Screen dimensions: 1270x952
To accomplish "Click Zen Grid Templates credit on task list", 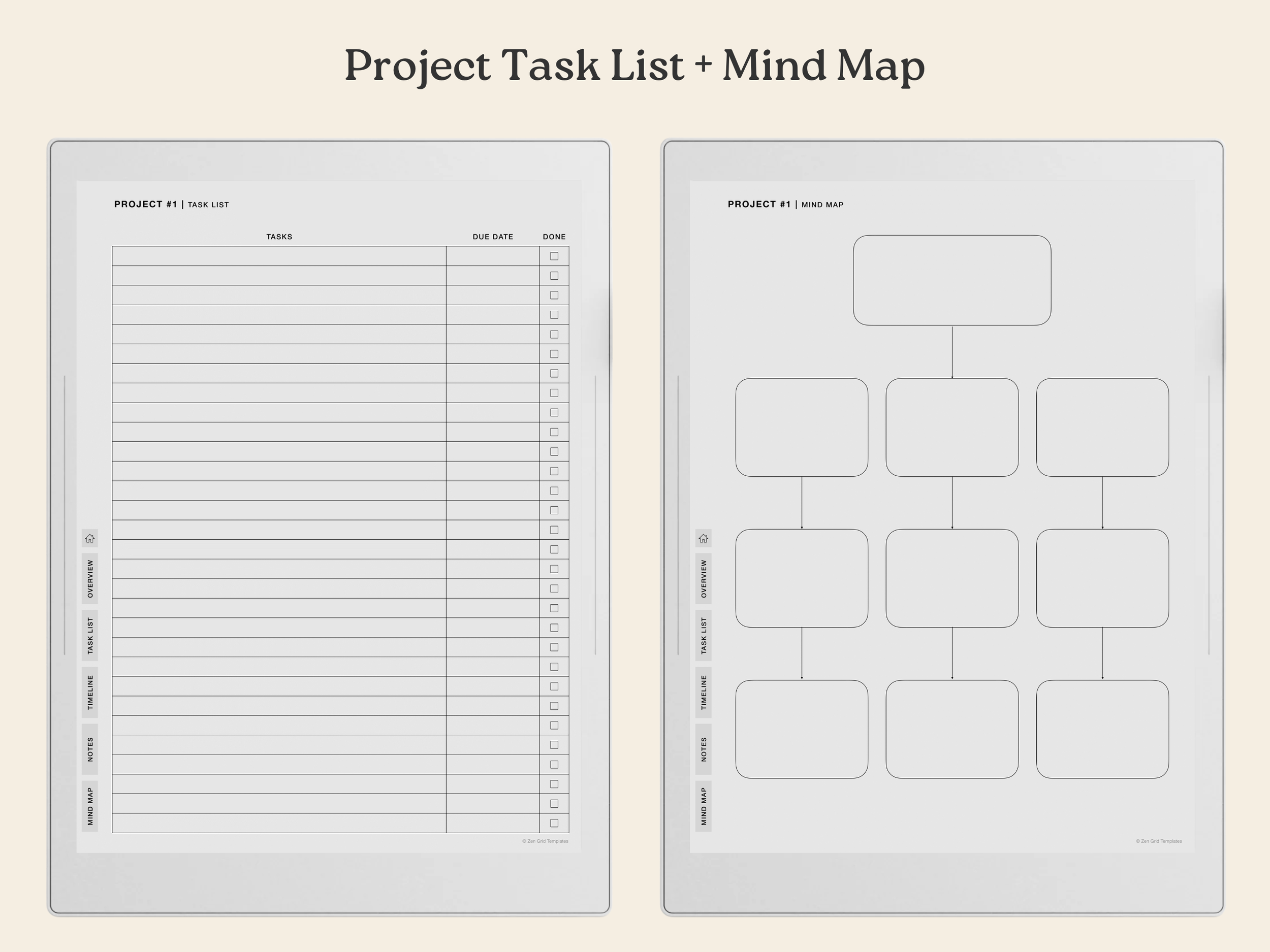I will tap(545, 841).
